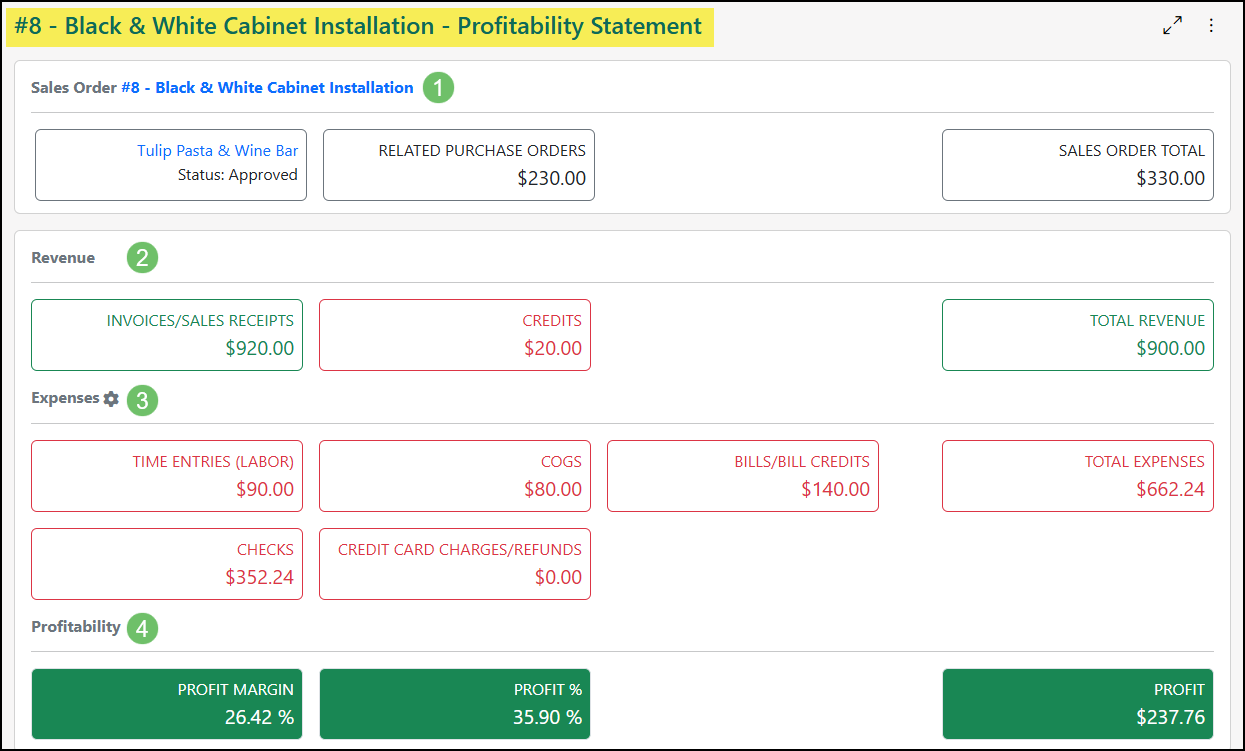Screen dimensions: 1245x751
Task: Click the Profit % tile
Action: [455, 704]
